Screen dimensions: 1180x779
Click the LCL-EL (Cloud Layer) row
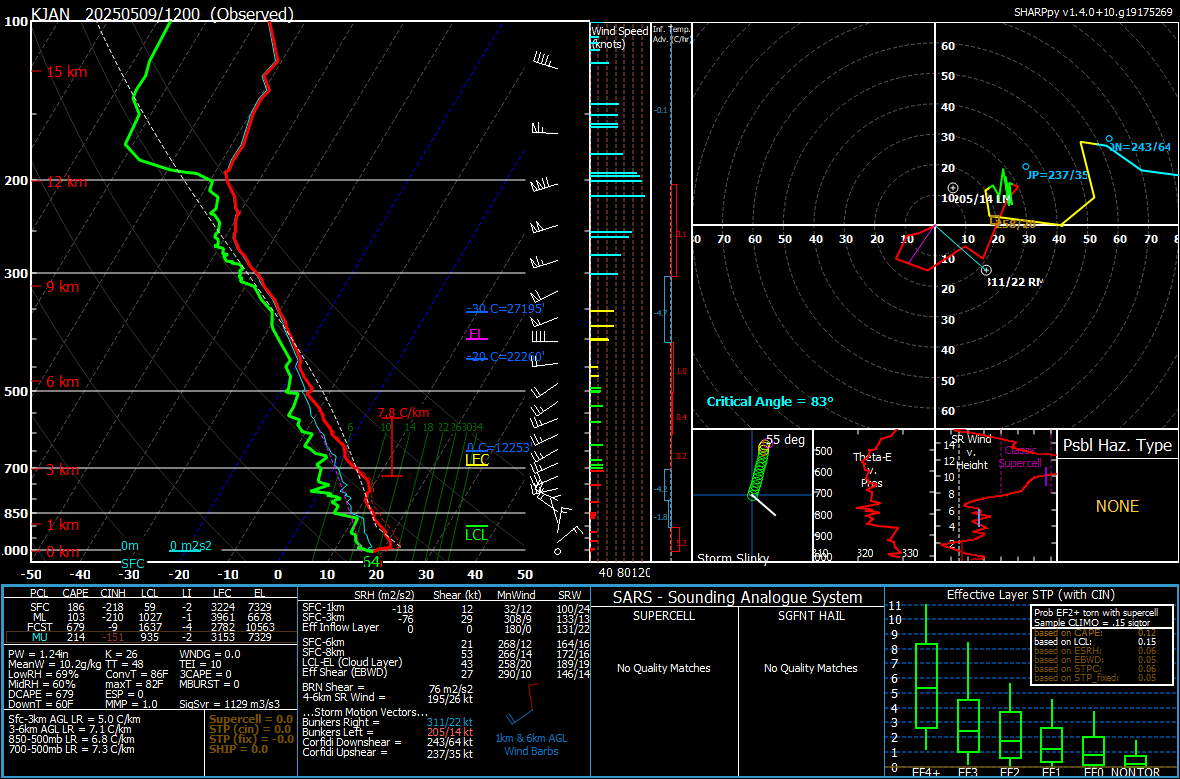(x=446, y=662)
